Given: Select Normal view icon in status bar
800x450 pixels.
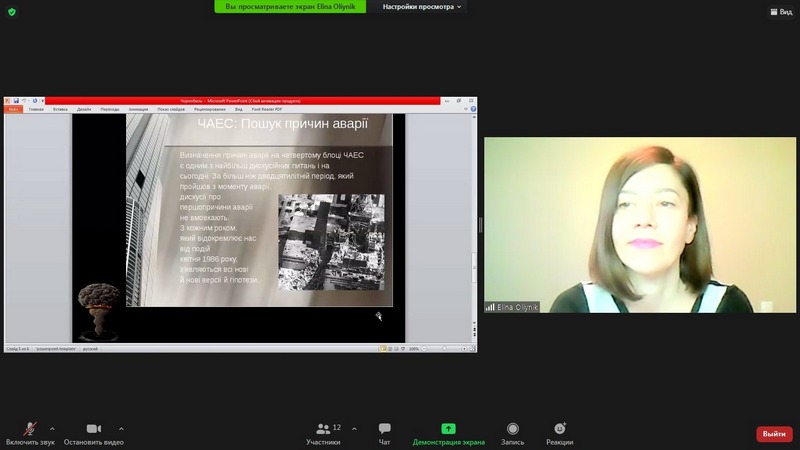Looking at the screenshot, I should point(383,349).
